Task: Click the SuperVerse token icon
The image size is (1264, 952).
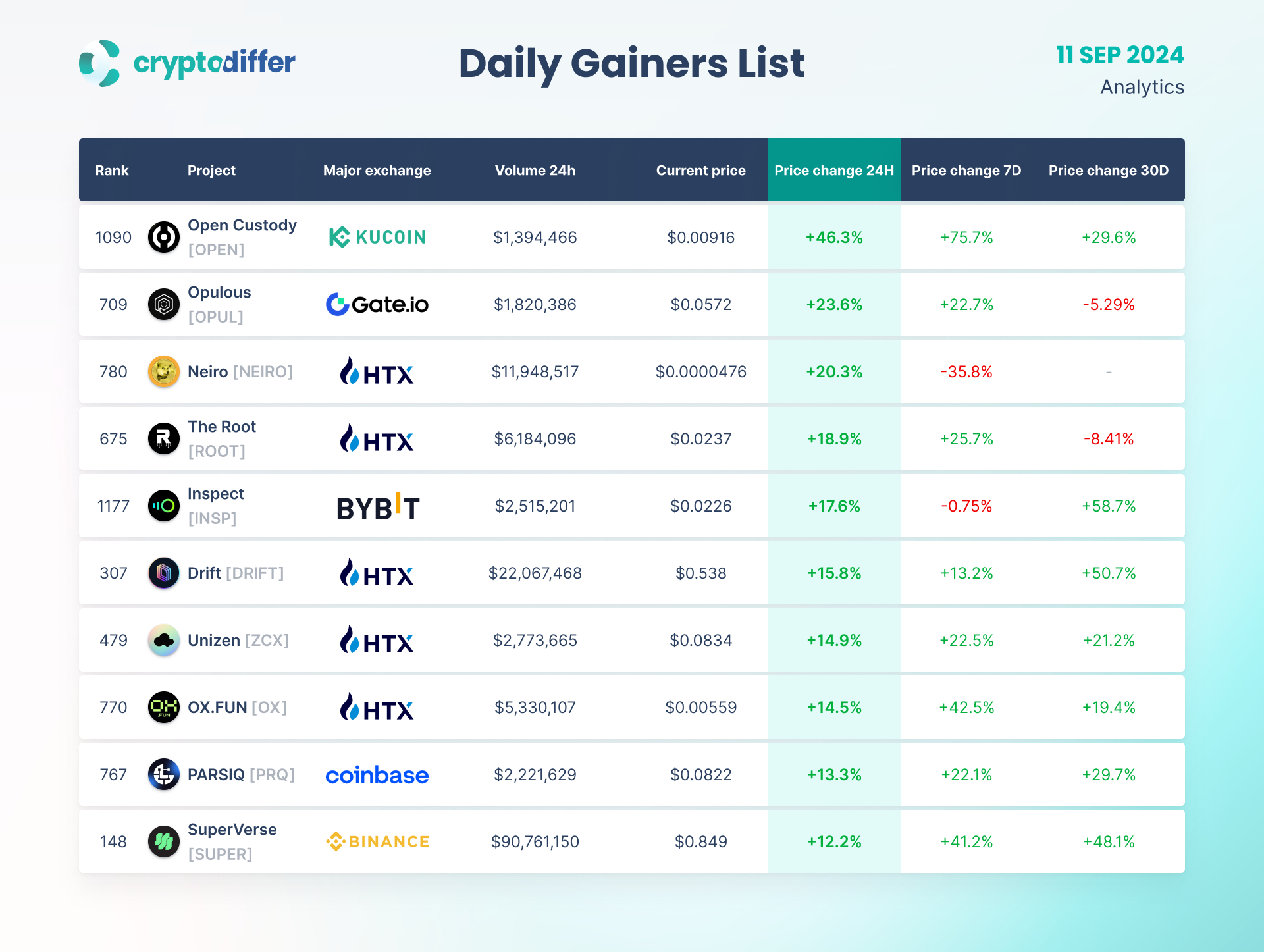Action: point(164,841)
